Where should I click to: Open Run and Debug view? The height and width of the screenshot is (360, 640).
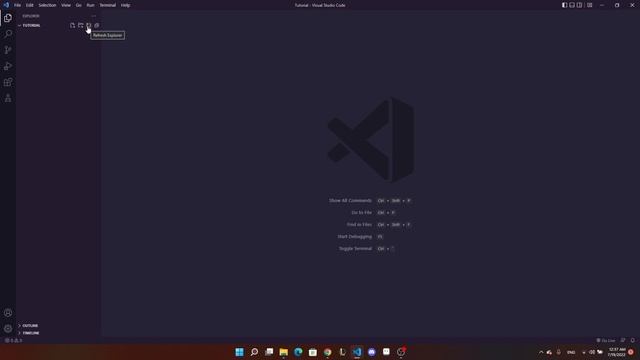pos(8,66)
